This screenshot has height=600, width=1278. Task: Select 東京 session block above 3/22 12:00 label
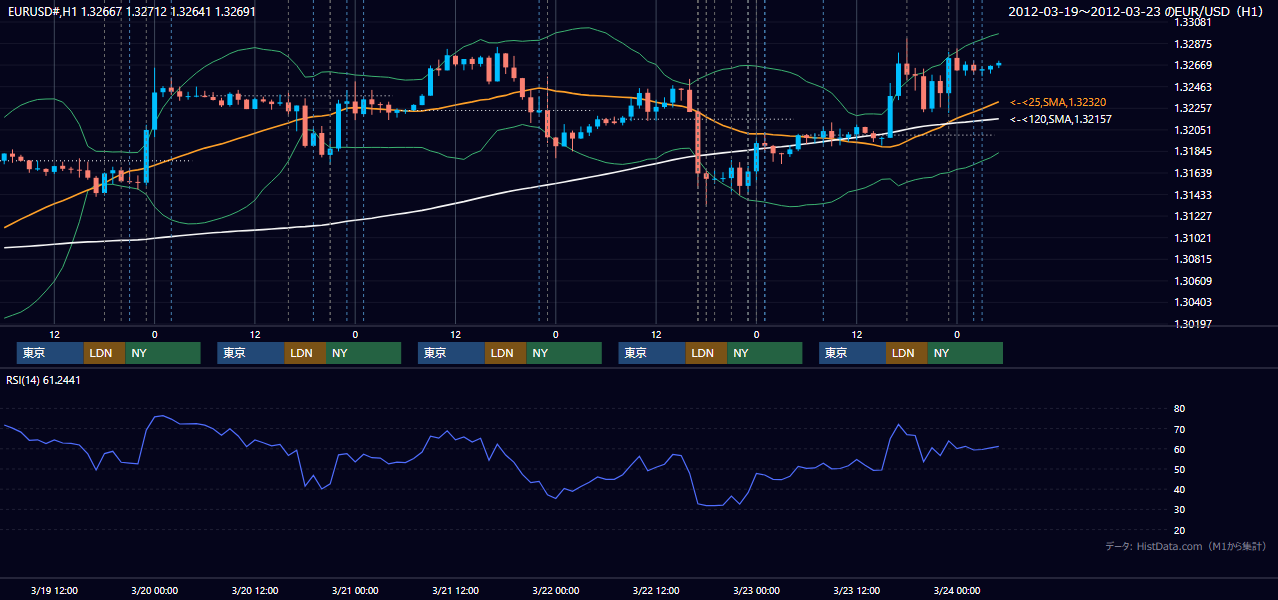pos(652,353)
